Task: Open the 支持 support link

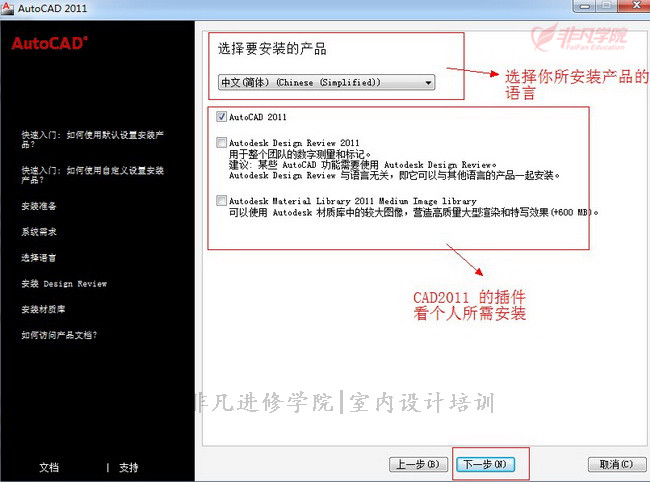Action: 129,467
